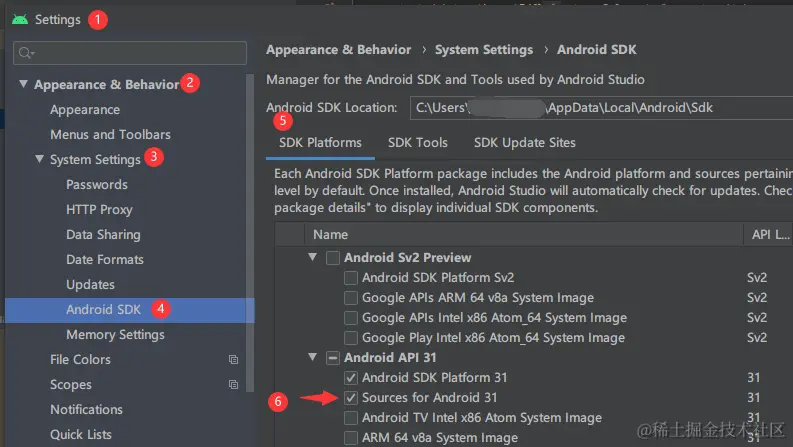Click the Android API 31 group label
The height and width of the screenshot is (447, 793).
(390, 357)
